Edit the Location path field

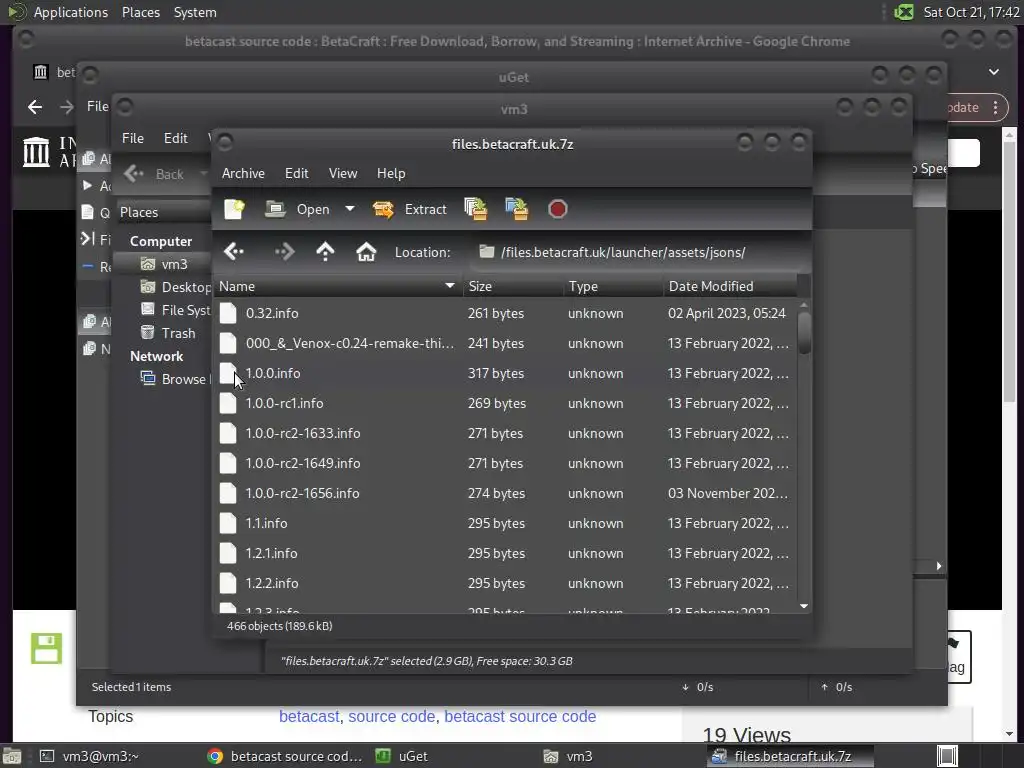point(637,252)
